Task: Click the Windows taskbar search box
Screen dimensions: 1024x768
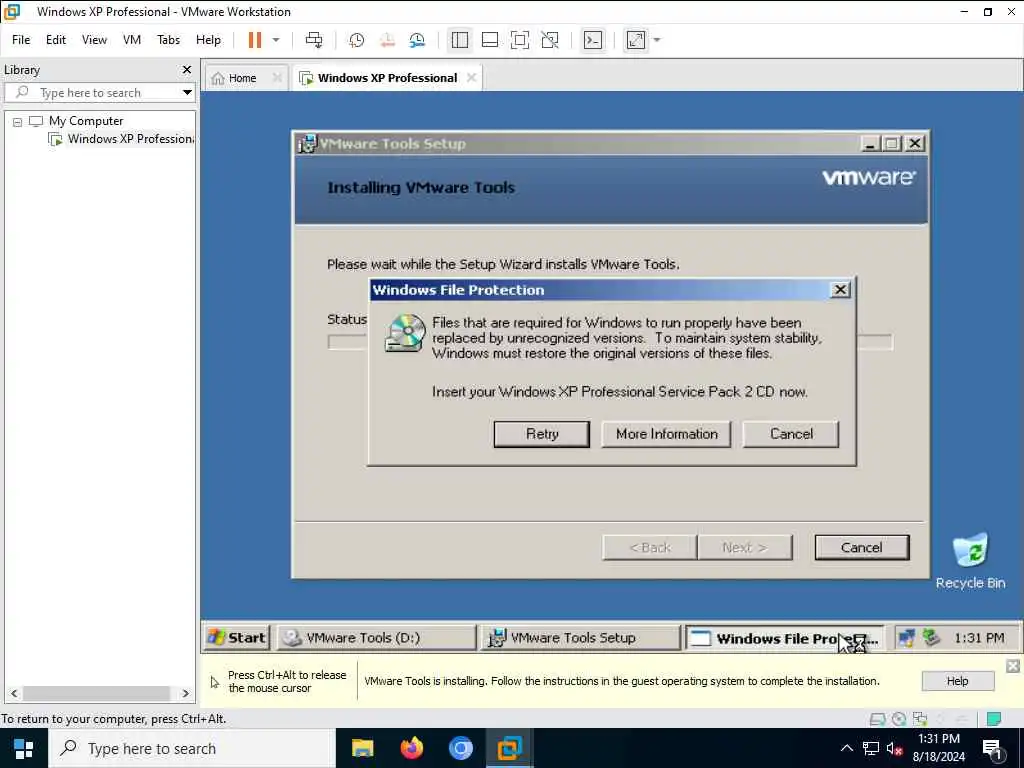Action: click(191, 748)
